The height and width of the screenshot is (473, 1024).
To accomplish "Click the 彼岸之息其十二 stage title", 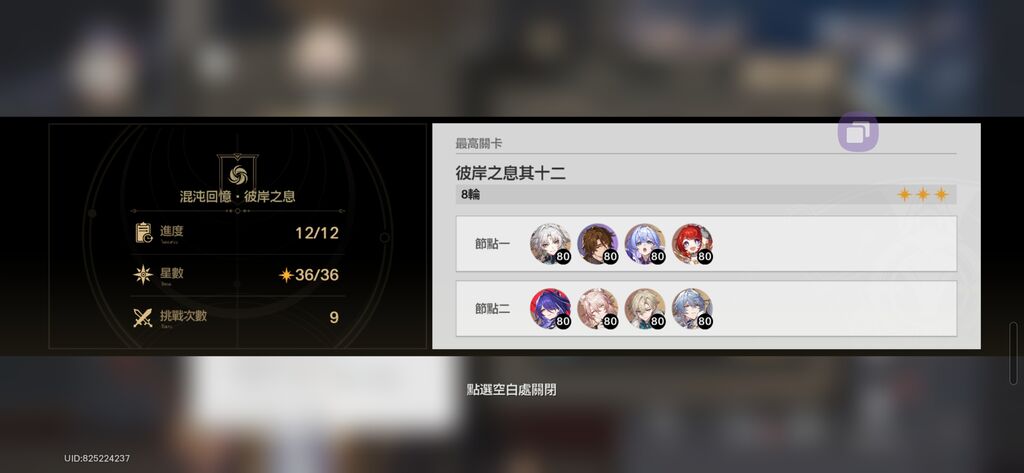I will coord(510,173).
